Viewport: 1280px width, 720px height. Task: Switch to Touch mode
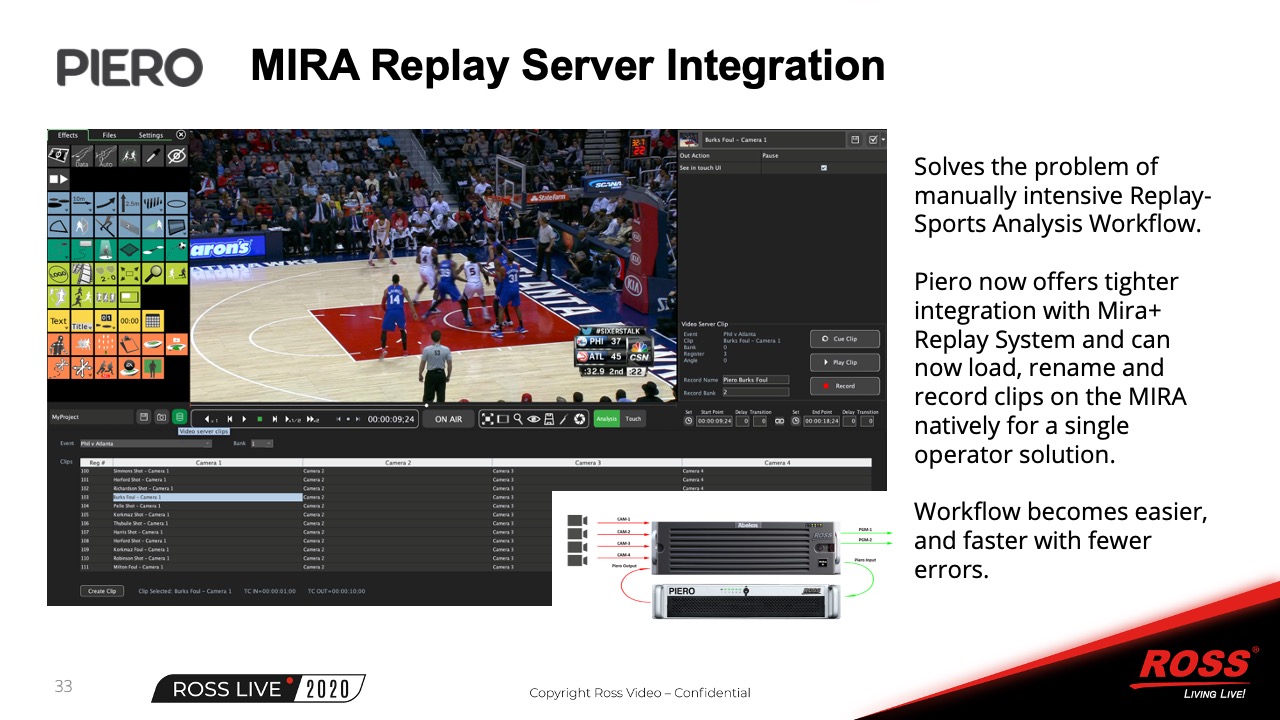coord(633,419)
